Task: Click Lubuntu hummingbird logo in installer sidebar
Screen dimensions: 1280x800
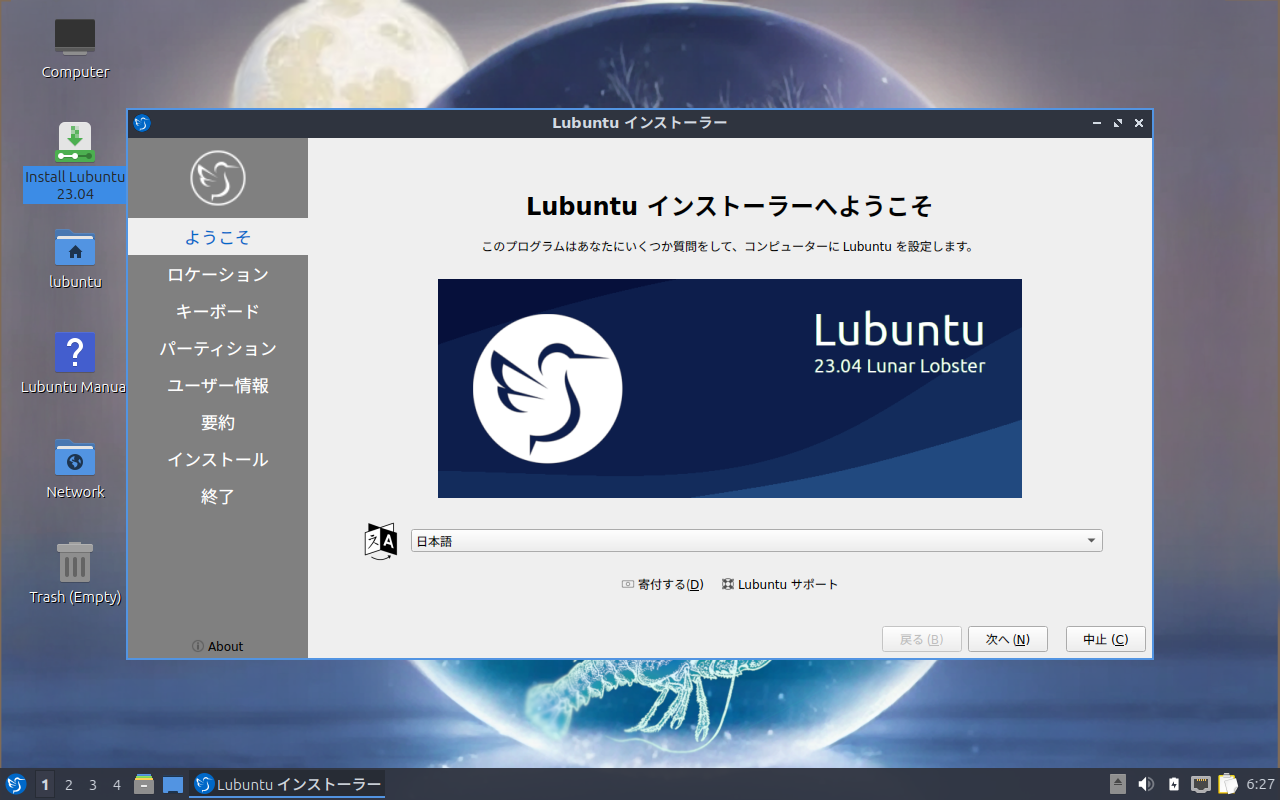Action: tap(218, 178)
